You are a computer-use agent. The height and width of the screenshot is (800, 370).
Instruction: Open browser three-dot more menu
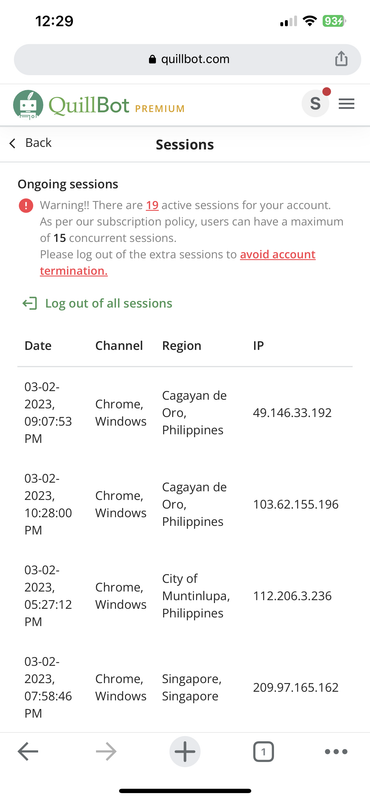pos(336,752)
